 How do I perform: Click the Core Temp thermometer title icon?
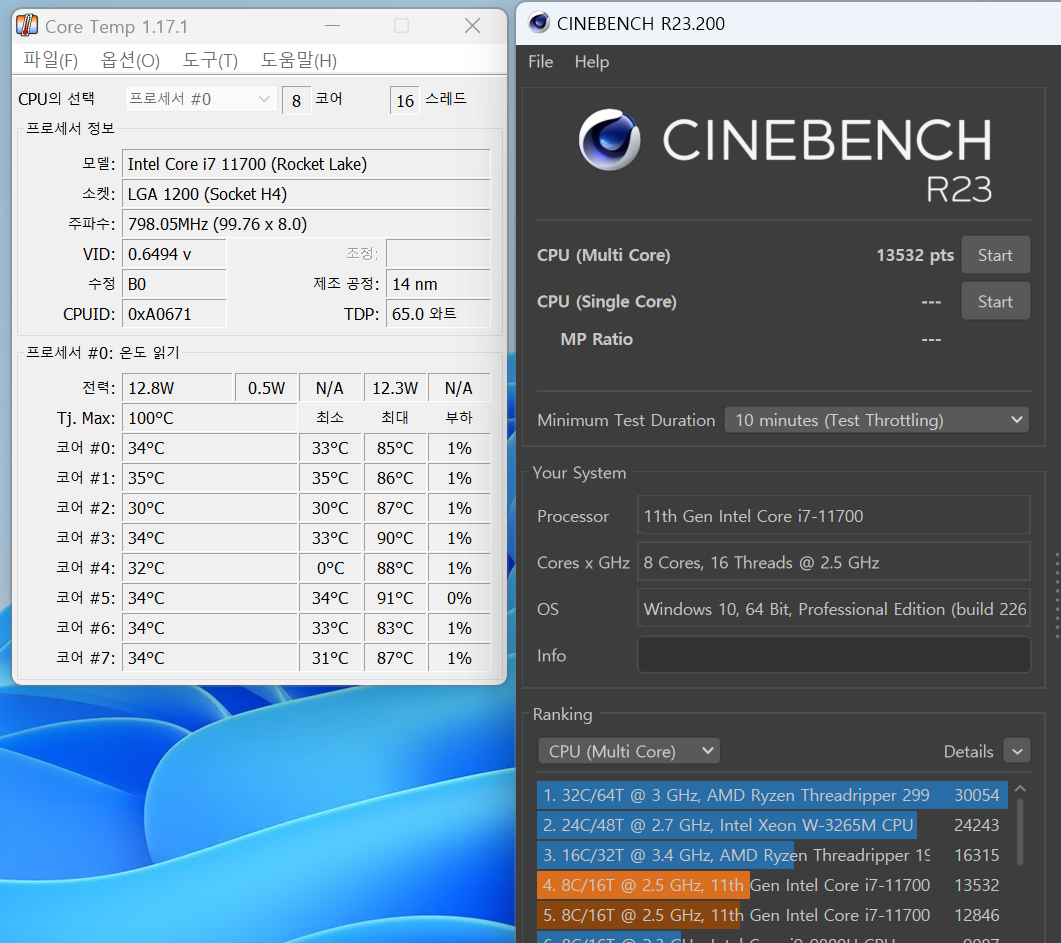point(27,25)
